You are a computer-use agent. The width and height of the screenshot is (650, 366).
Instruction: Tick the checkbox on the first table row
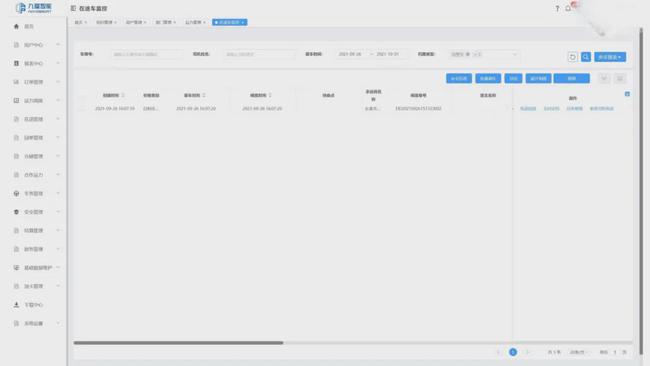[83, 109]
